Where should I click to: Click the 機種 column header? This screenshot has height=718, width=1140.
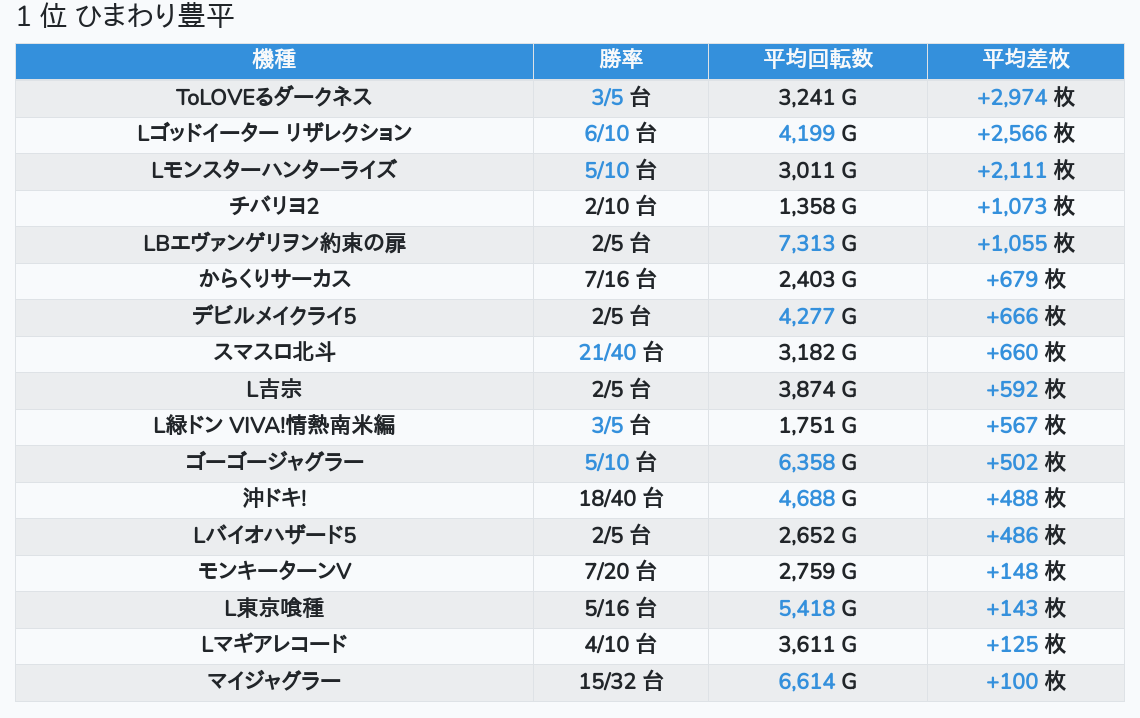tap(274, 60)
